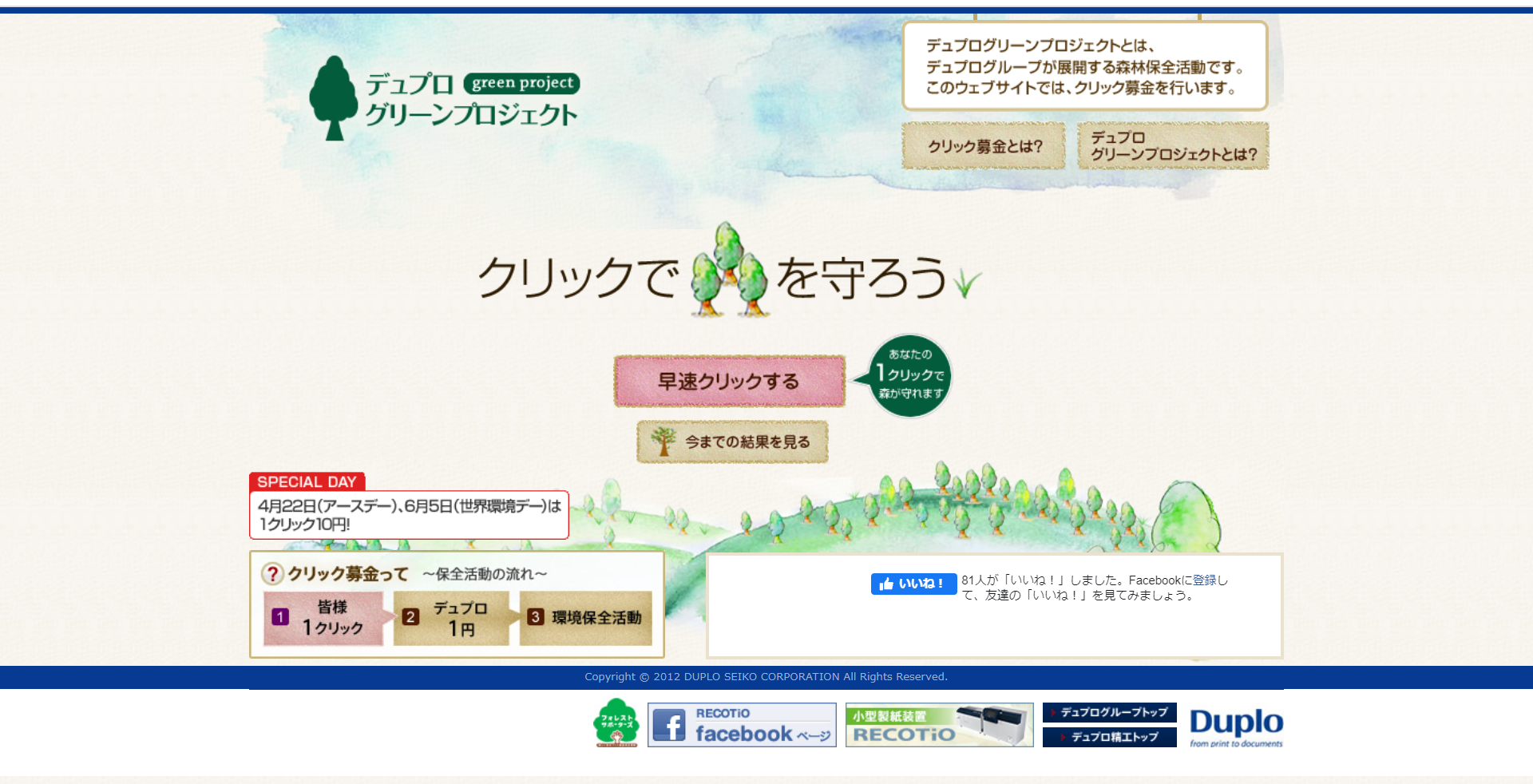Go to 'デュプロ精工トップ' link
The width and height of the screenshot is (1533, 784).
[x=1110, y=737]
